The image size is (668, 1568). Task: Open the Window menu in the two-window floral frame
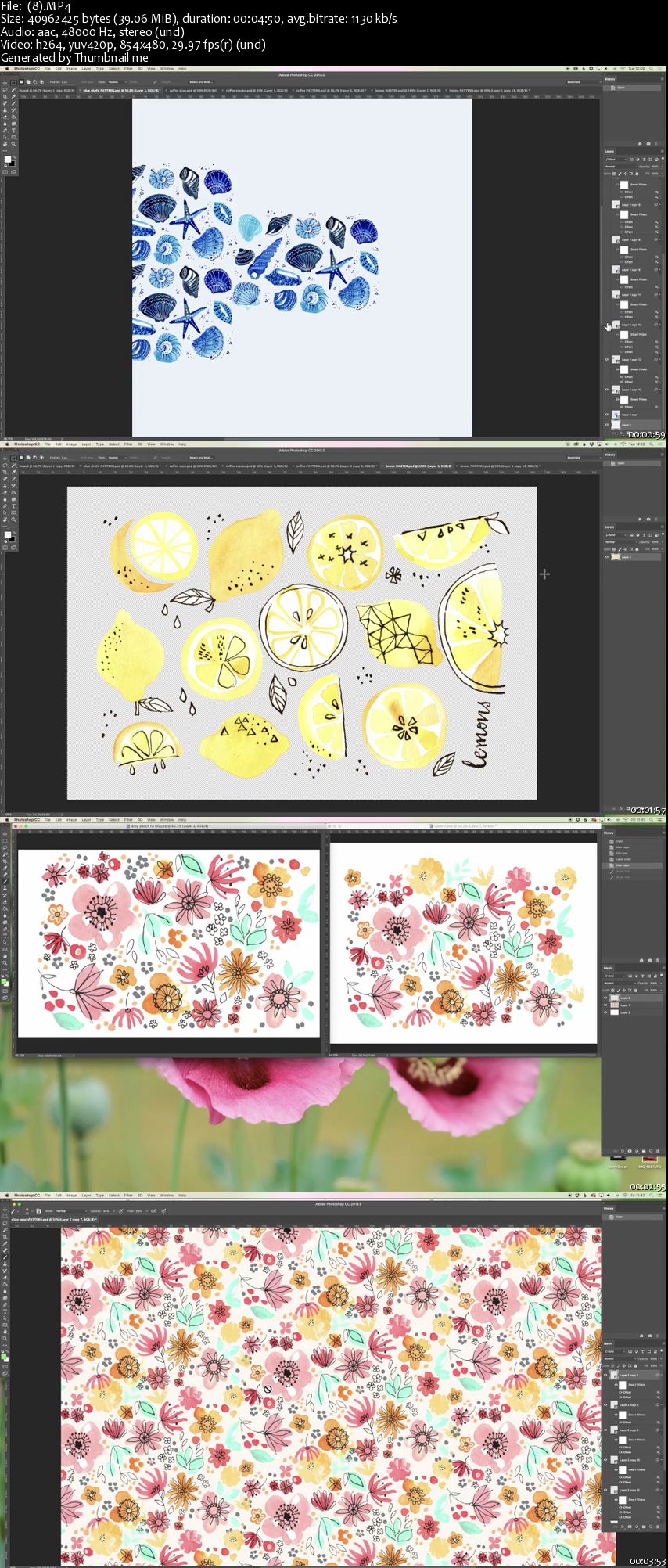(x=167, y=819)
